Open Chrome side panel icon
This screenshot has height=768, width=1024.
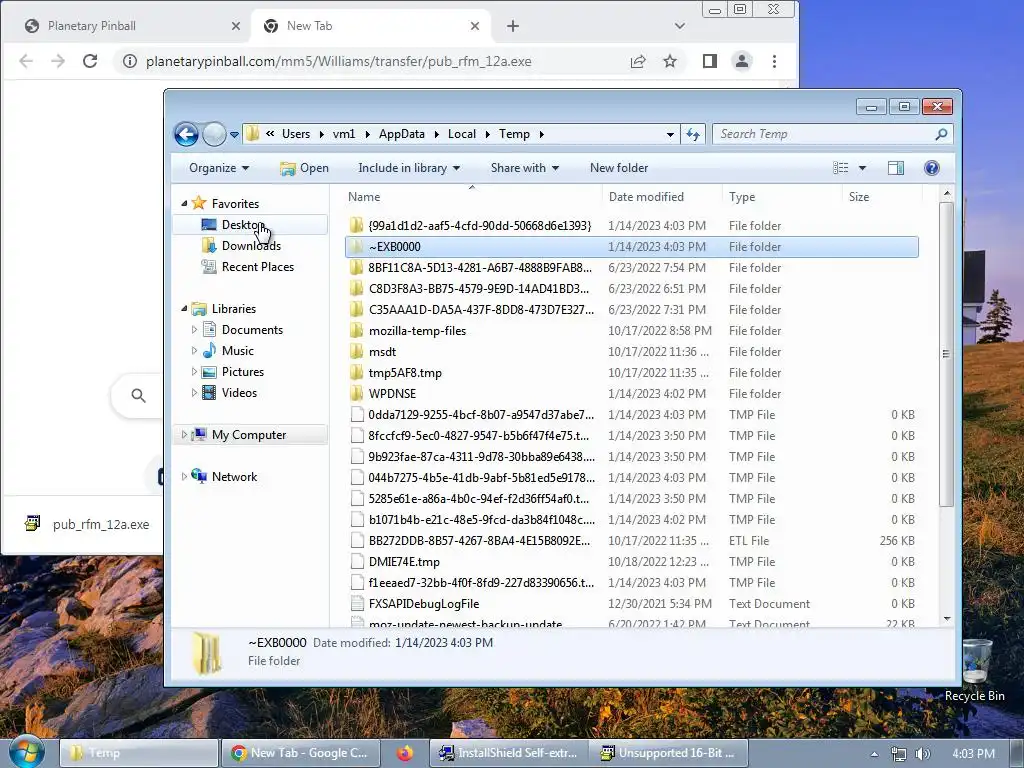[709, 61]
